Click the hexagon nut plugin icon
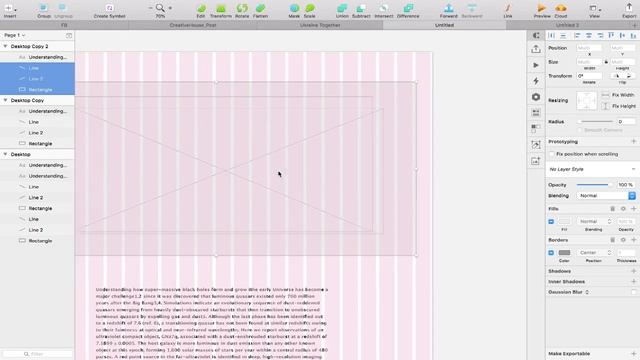The width and height of the screenshot is (640, 360). coord(536,97)
